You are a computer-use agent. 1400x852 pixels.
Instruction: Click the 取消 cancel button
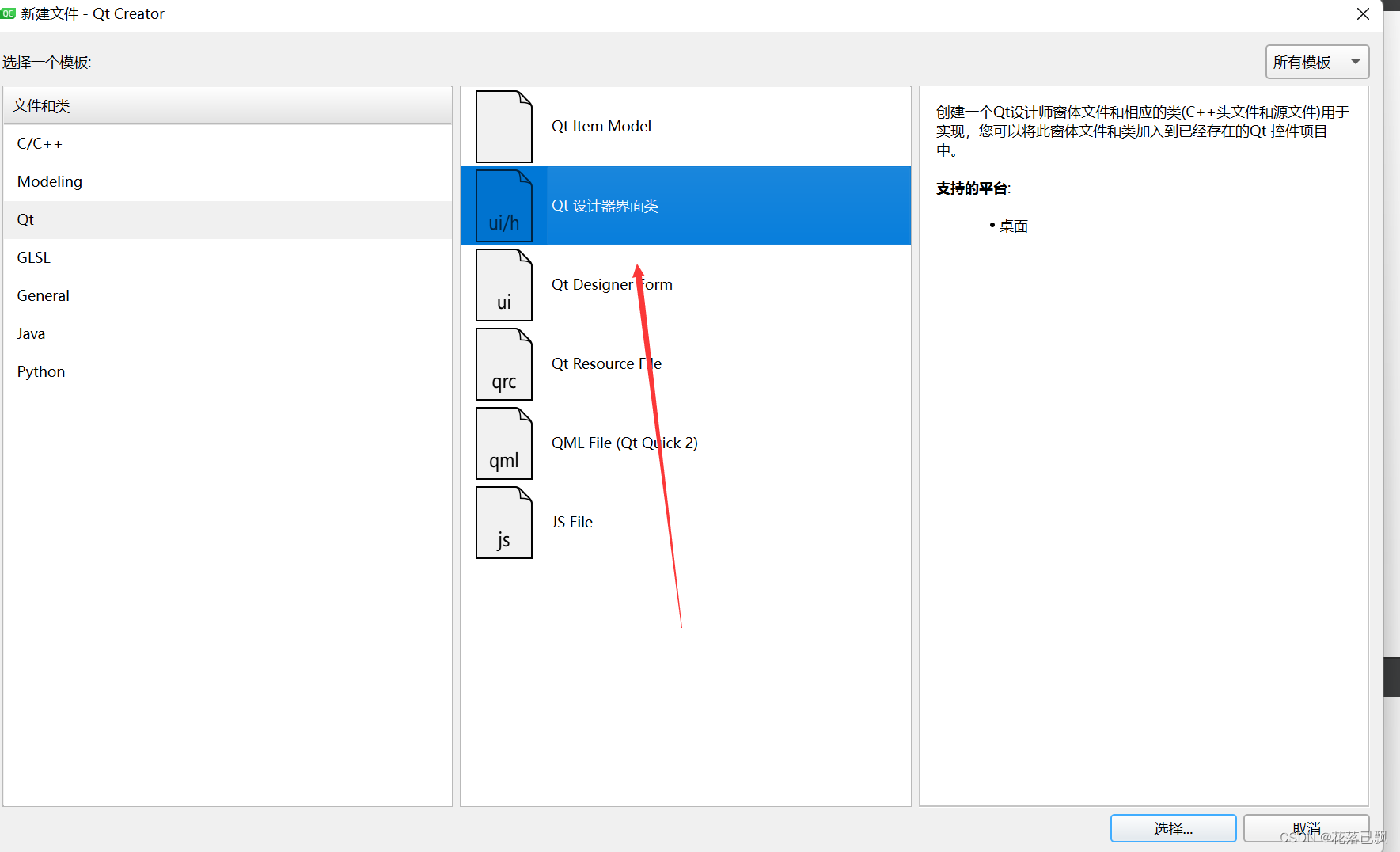coord(1306,828)
